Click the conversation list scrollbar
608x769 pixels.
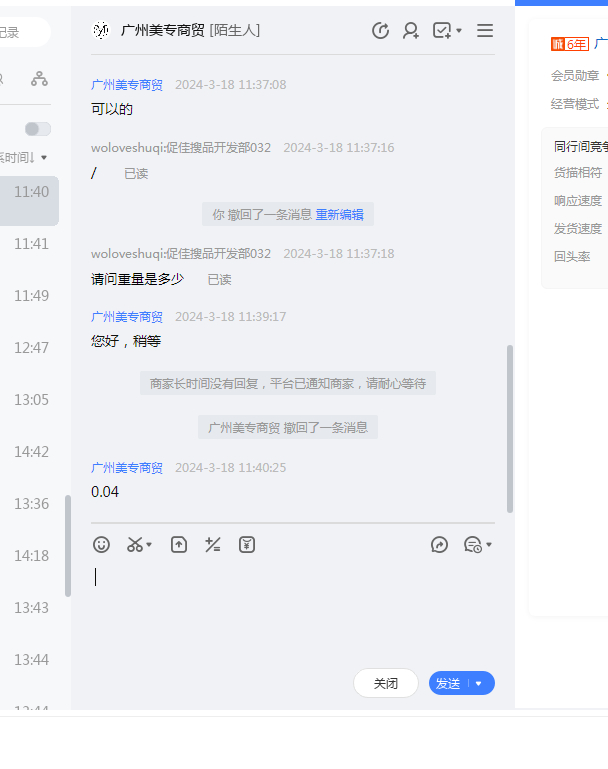coord(68,546)
